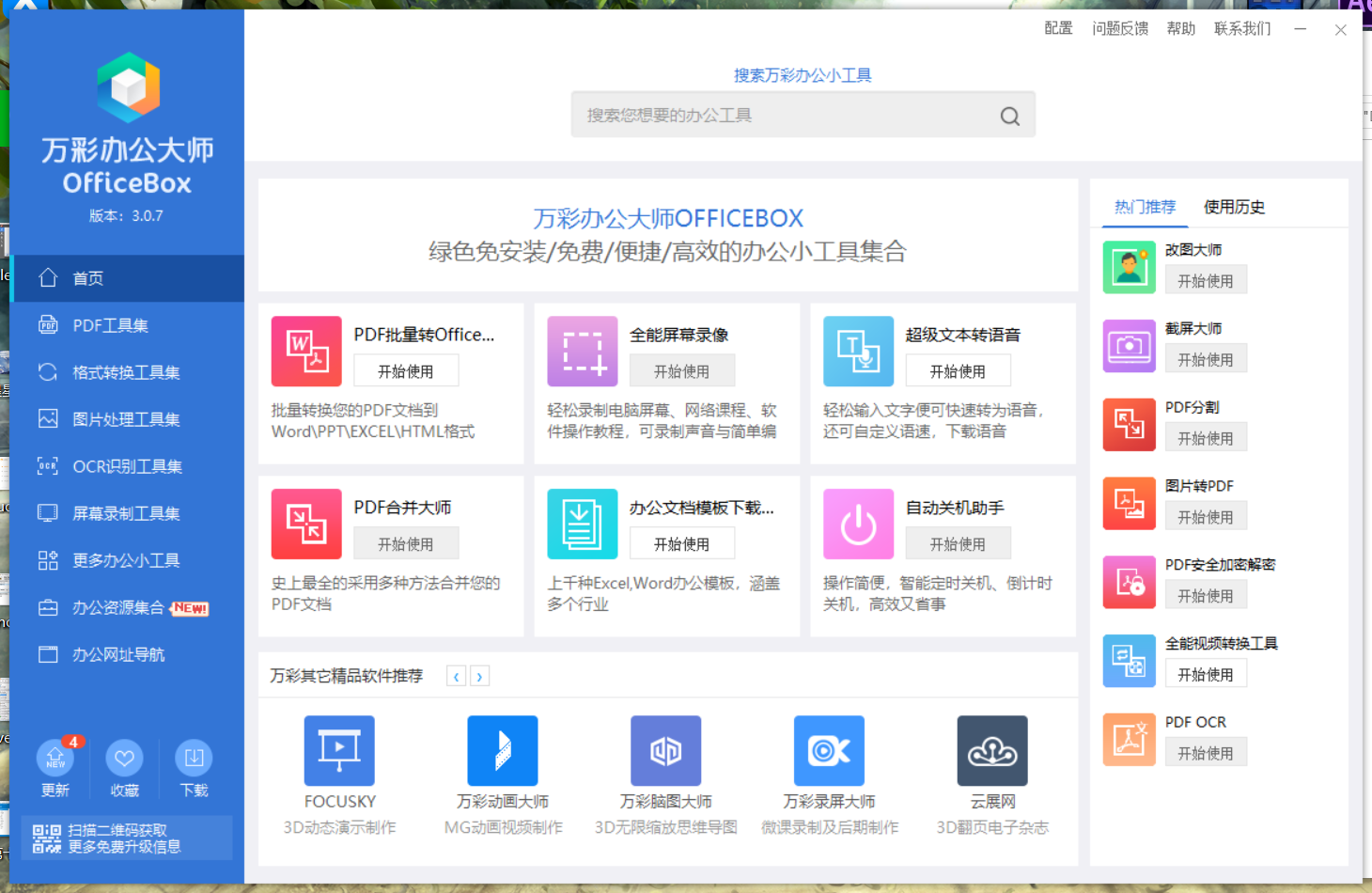Click 开始使用 for PDF分割
Screen dimensions: 1372x893
click(x=1206, y=438)
